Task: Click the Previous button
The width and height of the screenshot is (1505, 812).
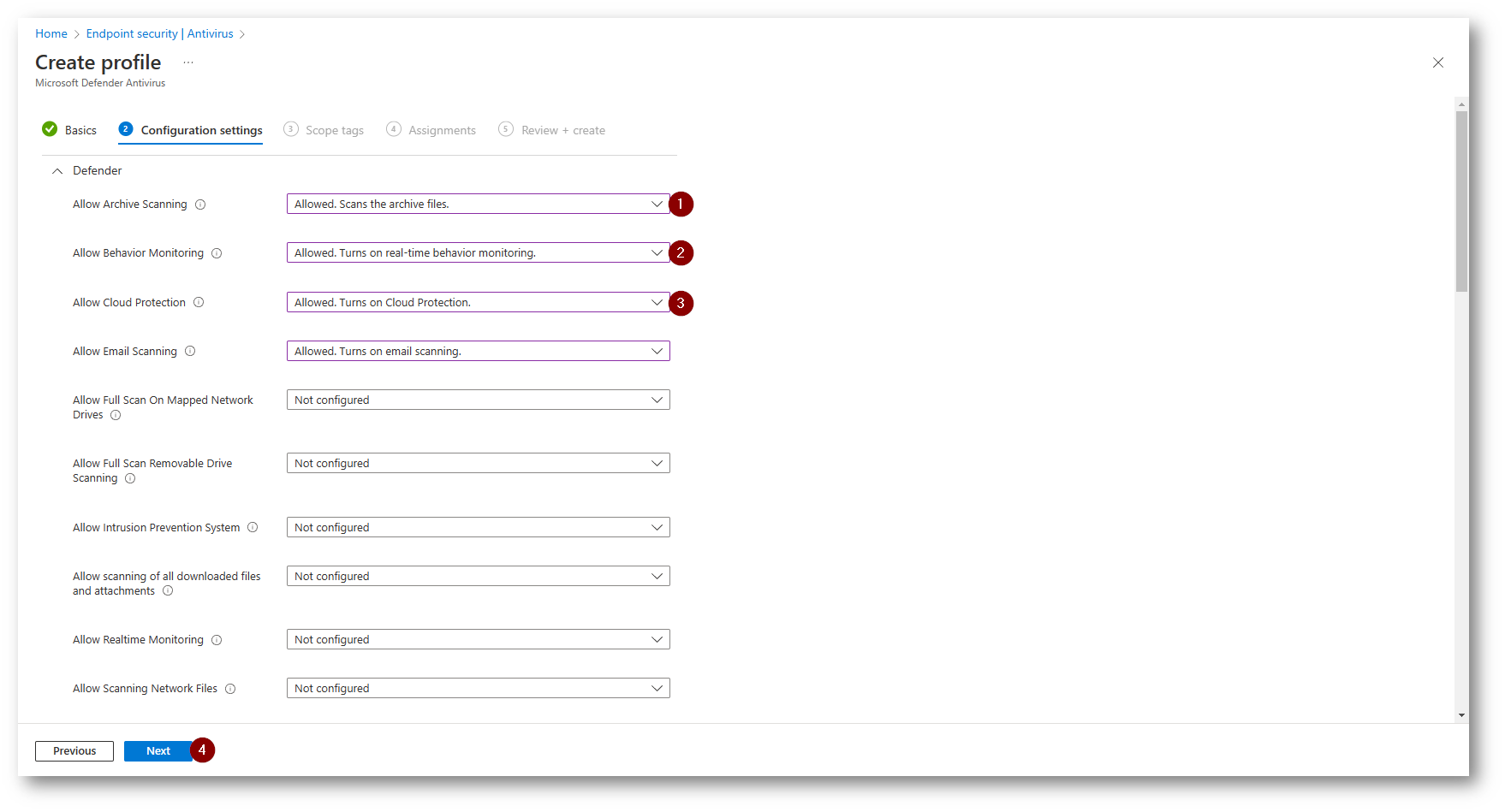Action: (x=74, y=751)
